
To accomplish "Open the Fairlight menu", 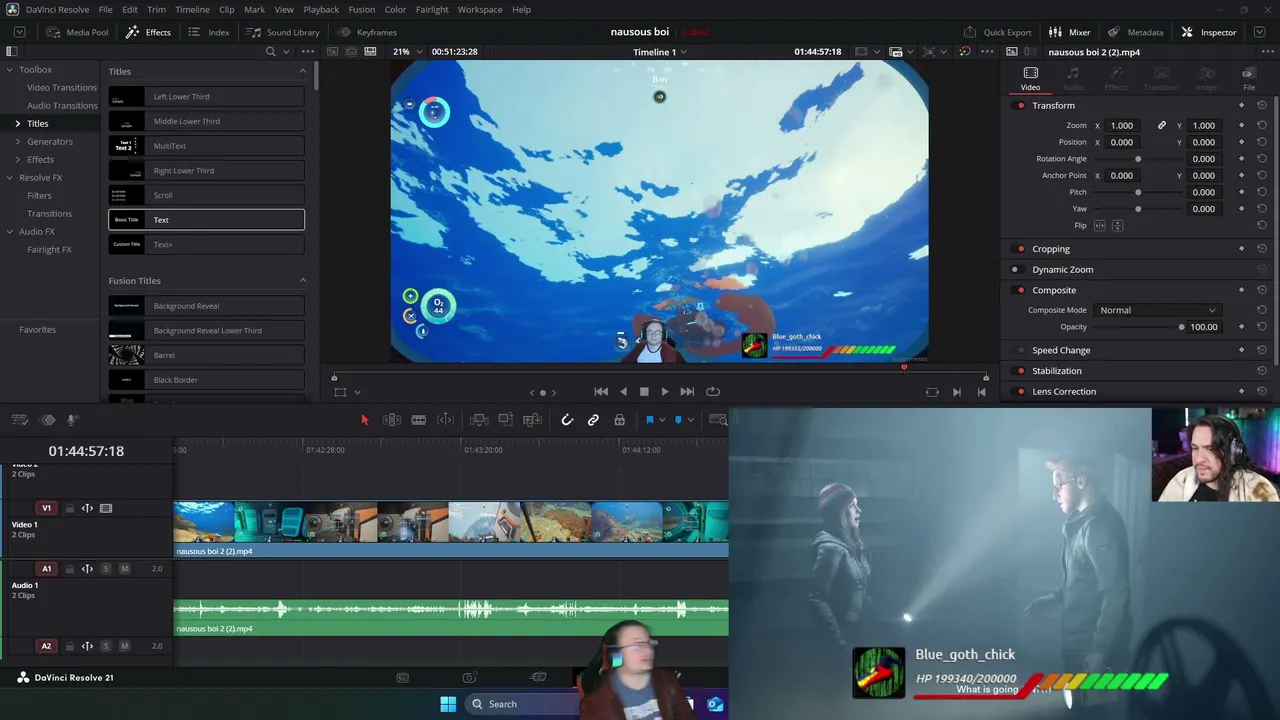I will point(432,9).
